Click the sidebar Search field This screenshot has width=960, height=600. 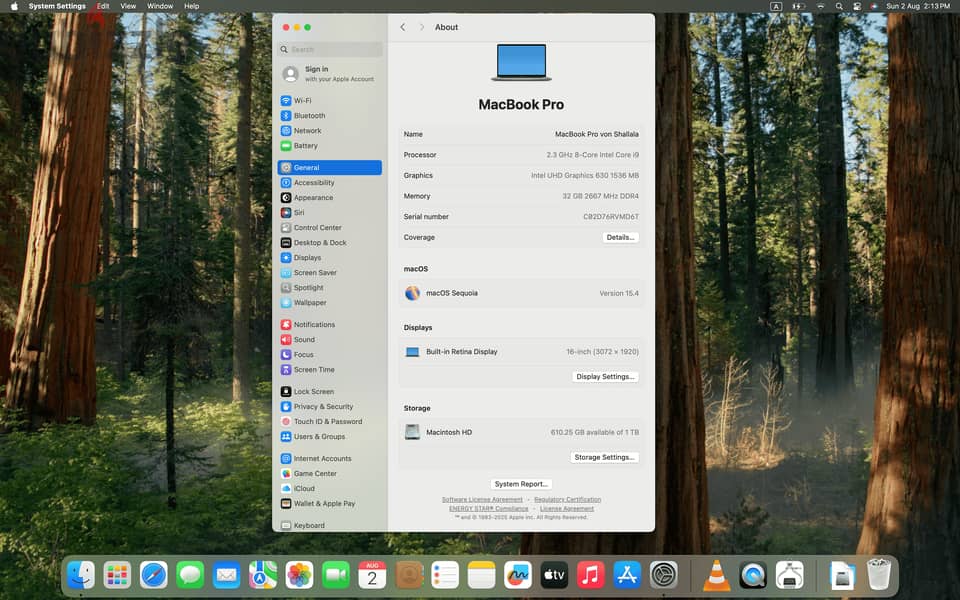331,50
